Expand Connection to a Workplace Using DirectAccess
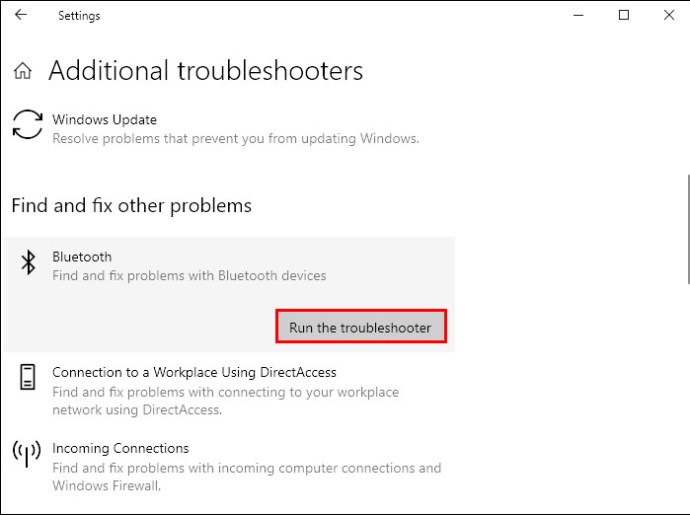Viewport: 690px width, 515px height. [x=228, y=391]
